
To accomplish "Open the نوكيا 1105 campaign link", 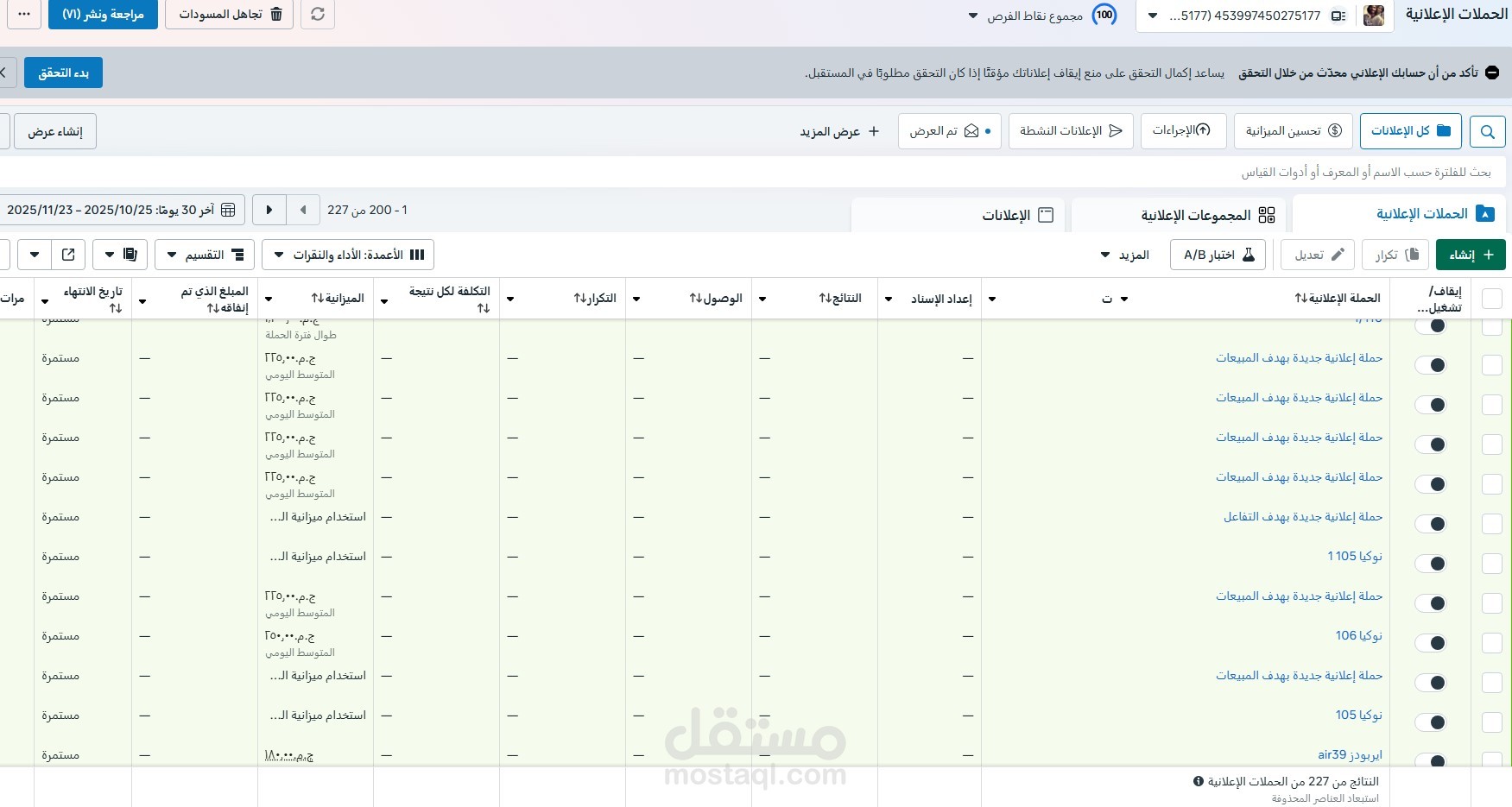I will [x=1355, y=556].
